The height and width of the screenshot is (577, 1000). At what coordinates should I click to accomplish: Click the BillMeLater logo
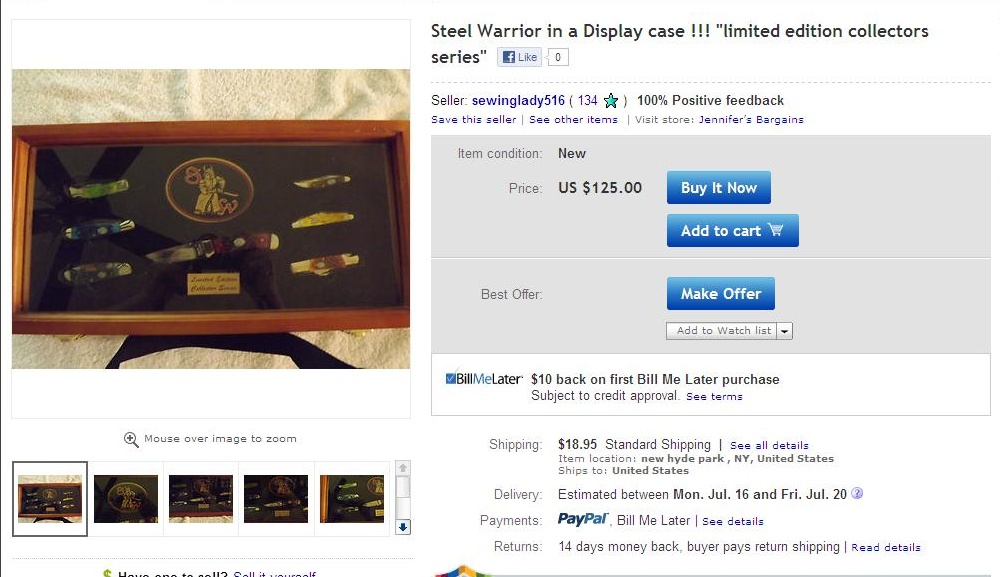click(484, 379)
